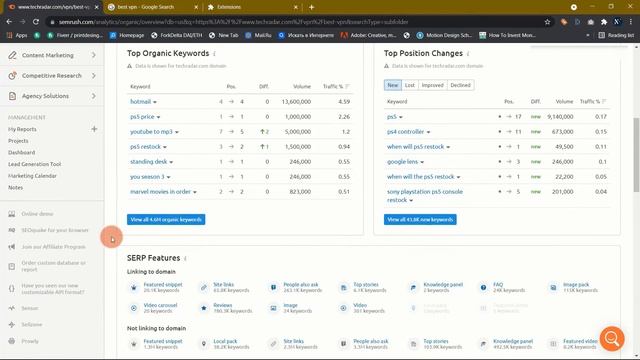640x360 pixels.
Task: Click the Knowledge panel icon, Linking to domain
Action: 413,287
